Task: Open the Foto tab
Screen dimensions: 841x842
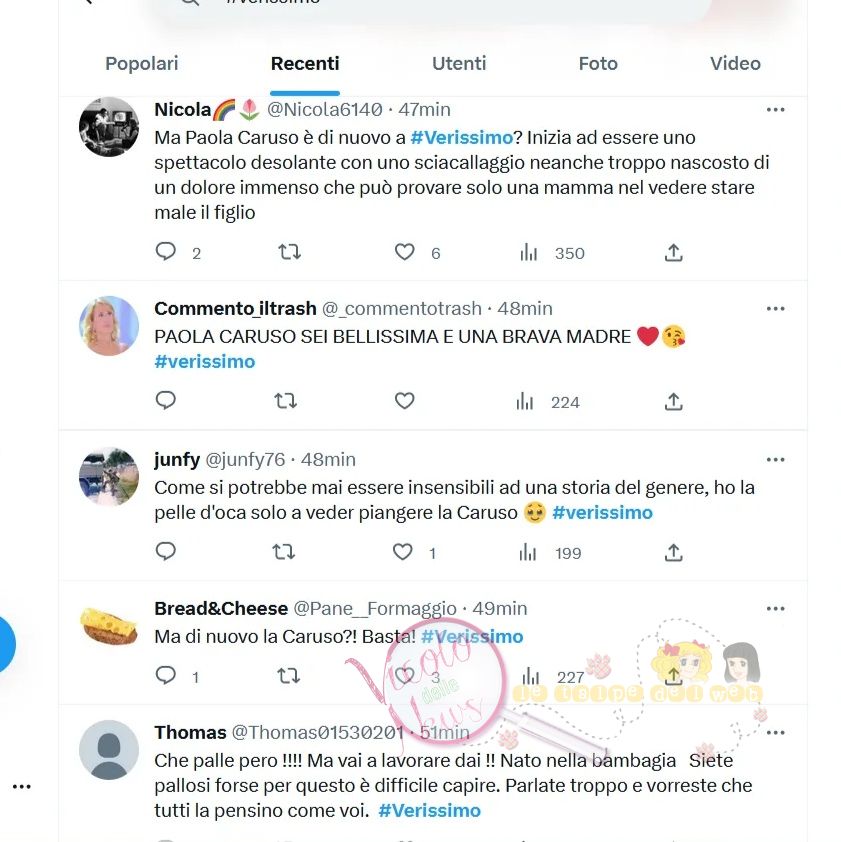Action: 598,63
